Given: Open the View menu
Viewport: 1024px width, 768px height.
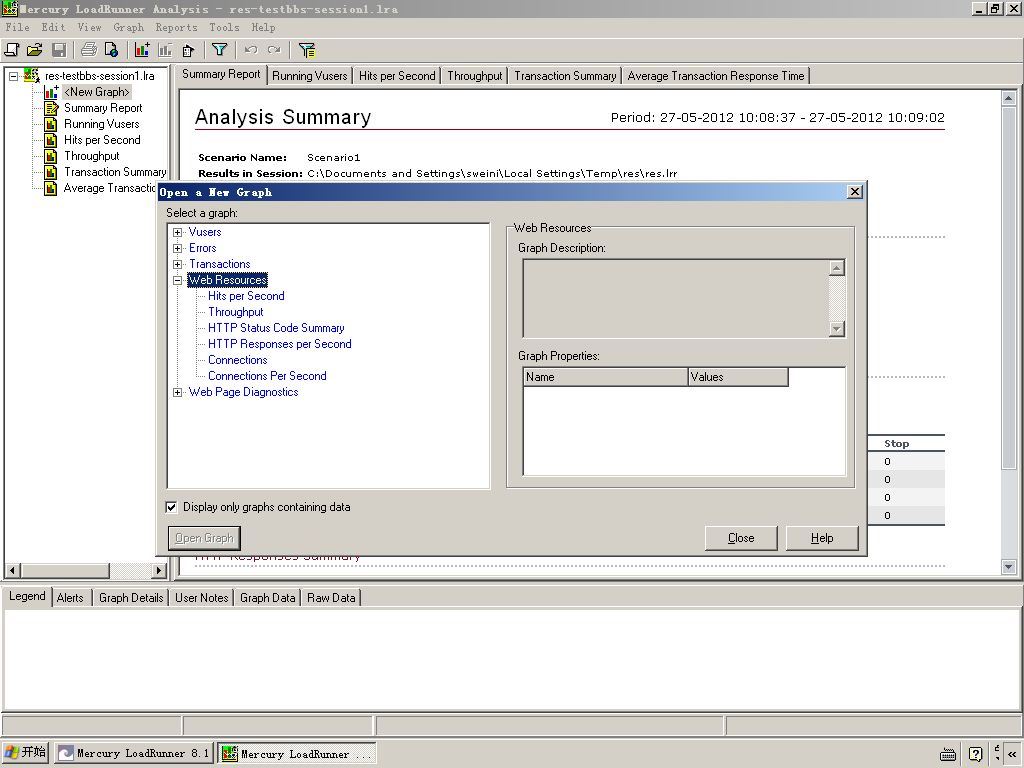Looking at the screenshot, I should pos(89,27).
